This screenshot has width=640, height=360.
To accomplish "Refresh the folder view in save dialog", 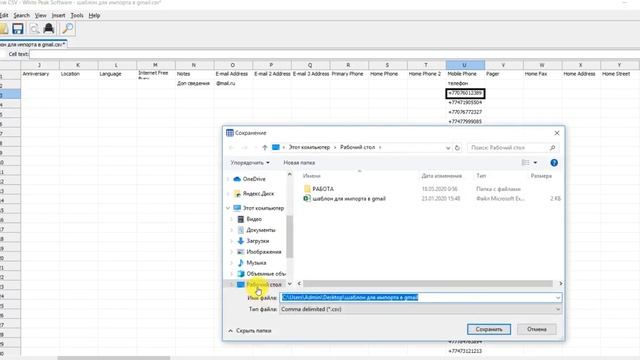I will point(458,148).
